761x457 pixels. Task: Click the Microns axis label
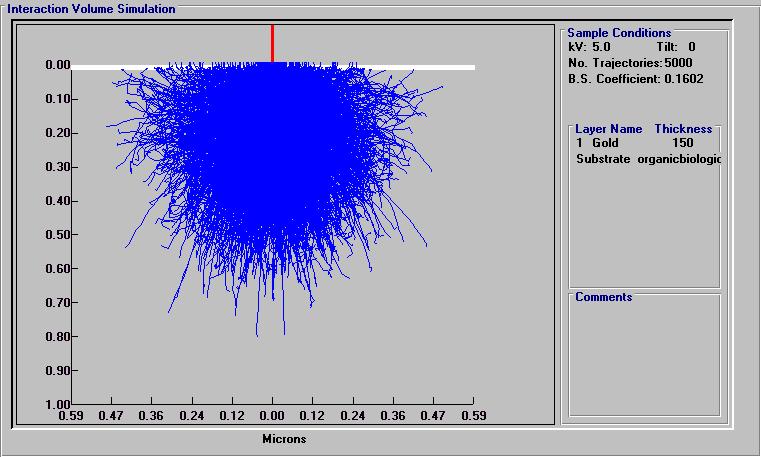pos(284,439)
